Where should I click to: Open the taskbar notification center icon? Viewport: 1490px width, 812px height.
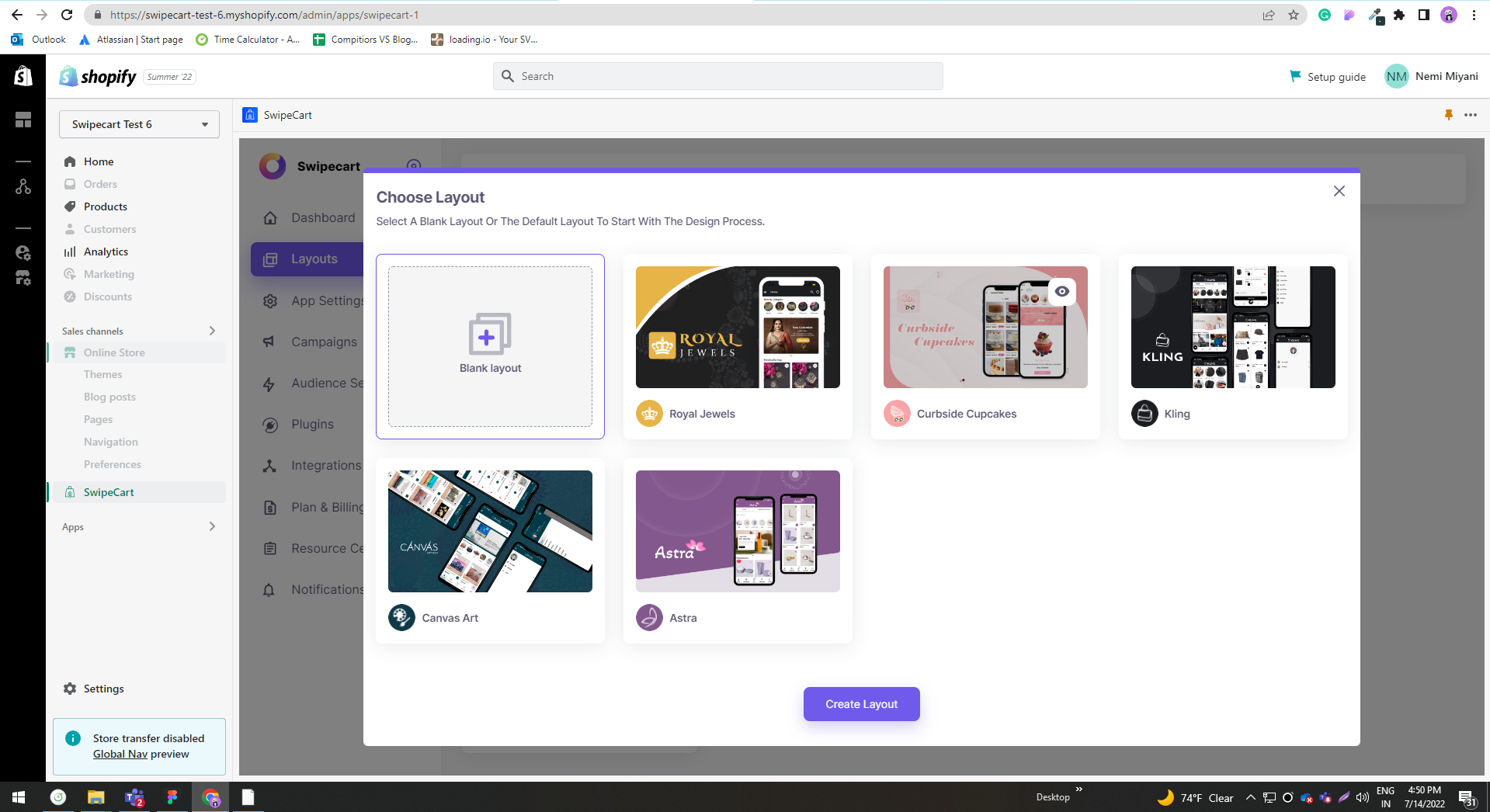(x=1466, y=798)
